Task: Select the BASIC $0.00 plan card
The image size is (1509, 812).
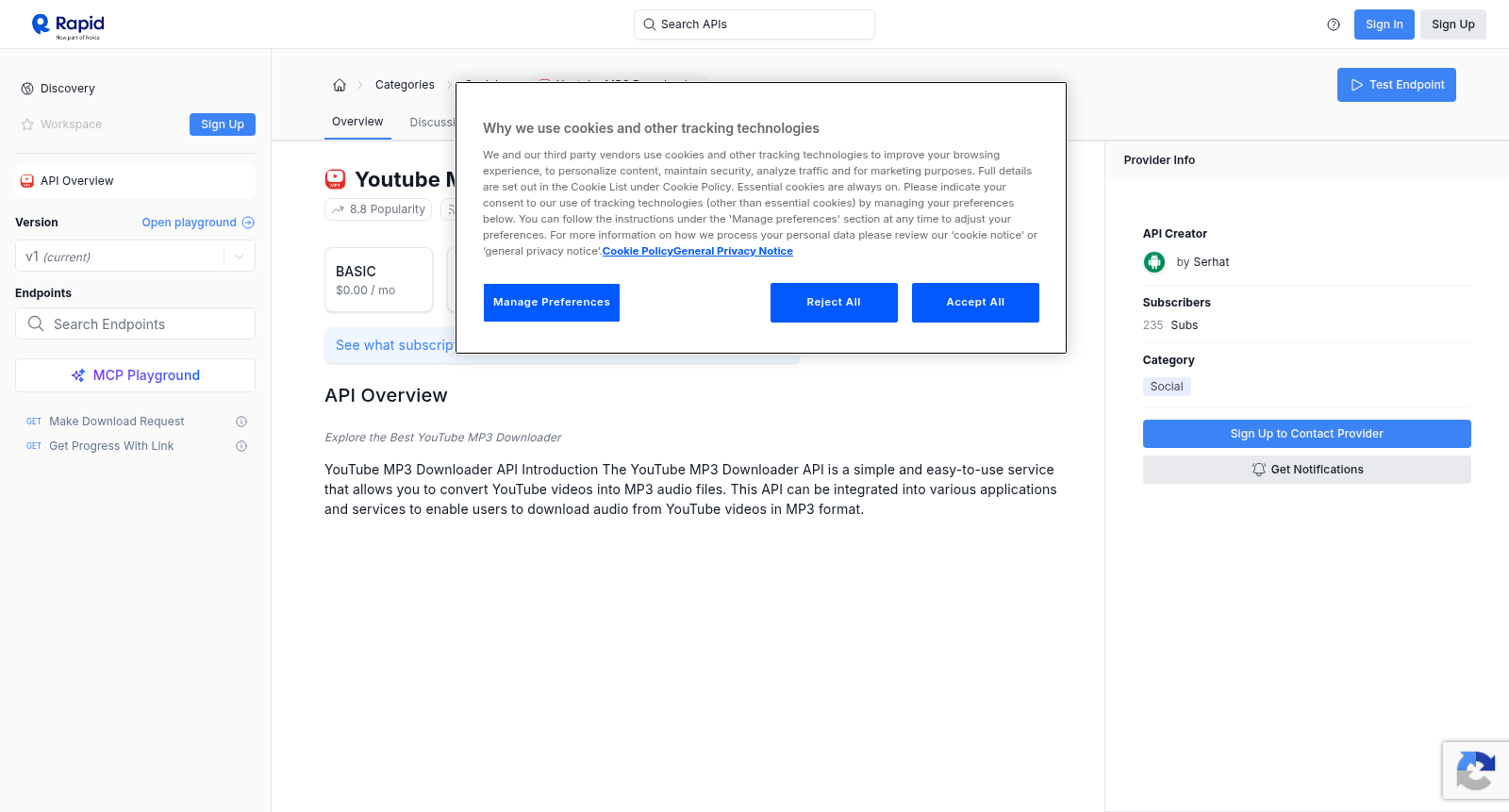Action: [x=378, y=280]
